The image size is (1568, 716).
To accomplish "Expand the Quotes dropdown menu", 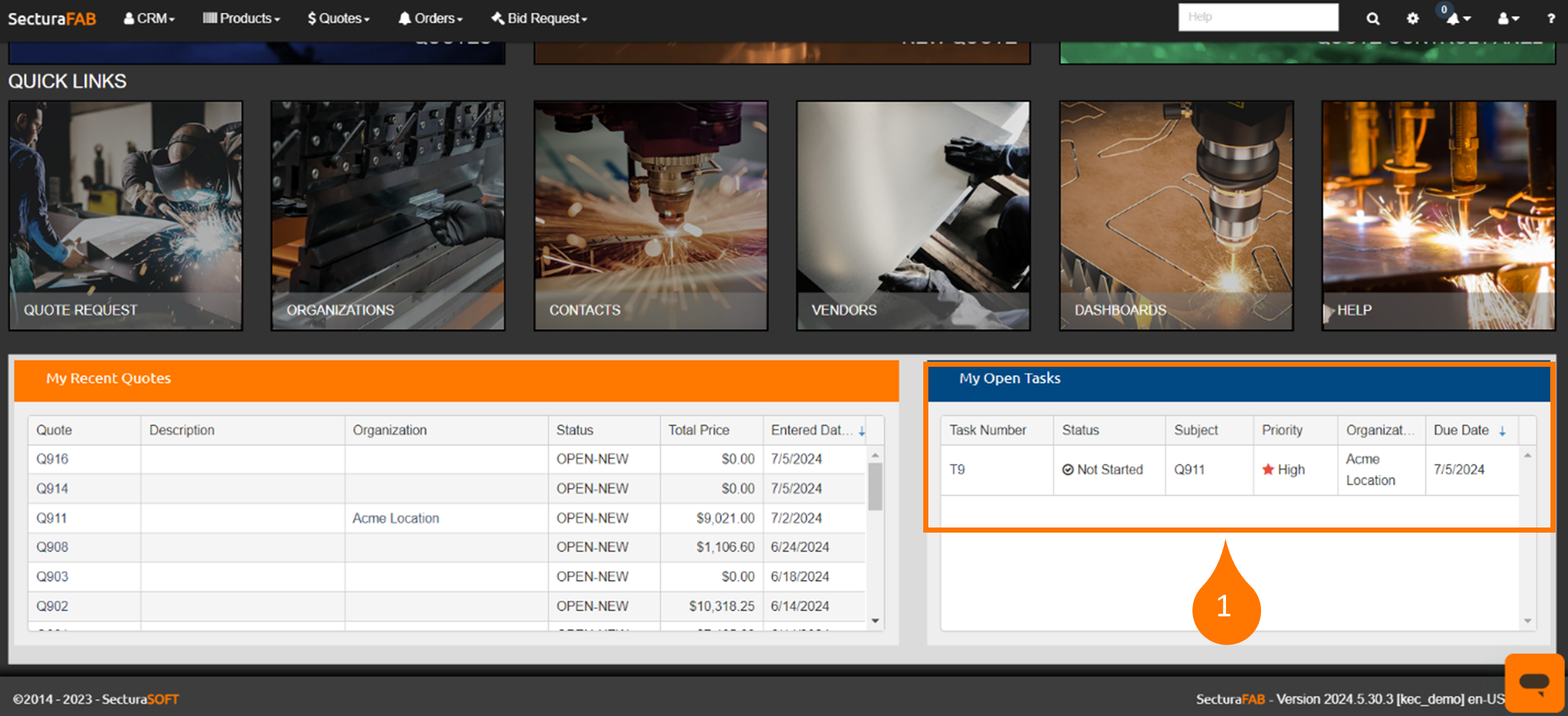I will 338,19.
